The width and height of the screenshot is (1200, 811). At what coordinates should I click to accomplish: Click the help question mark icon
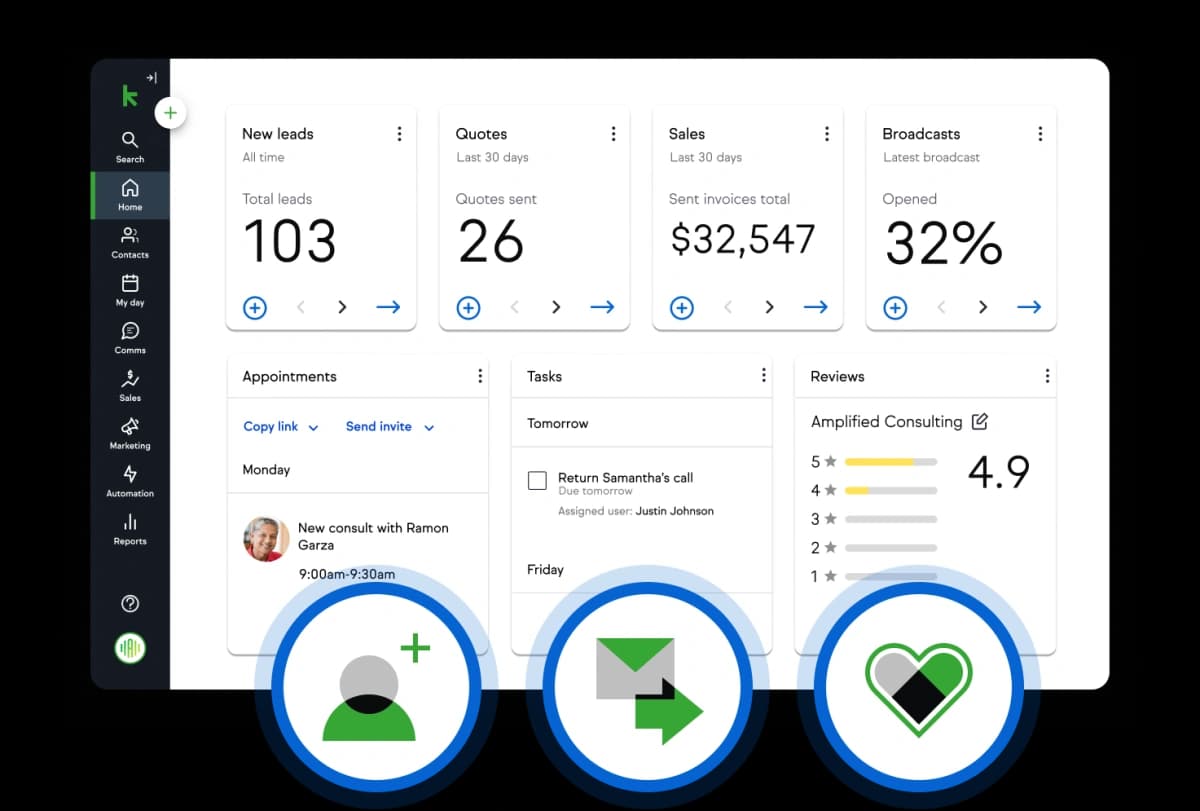[130, 603]
